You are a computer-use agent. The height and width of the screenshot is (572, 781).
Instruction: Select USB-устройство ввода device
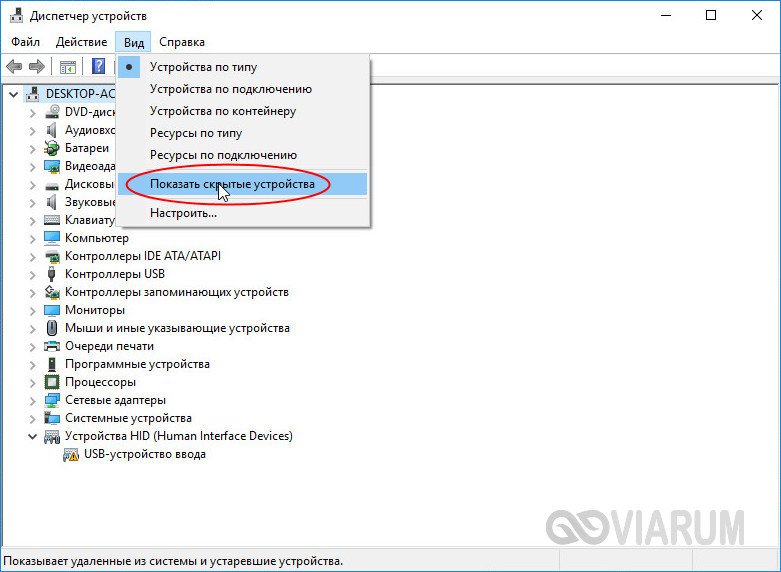pos(144,454)
